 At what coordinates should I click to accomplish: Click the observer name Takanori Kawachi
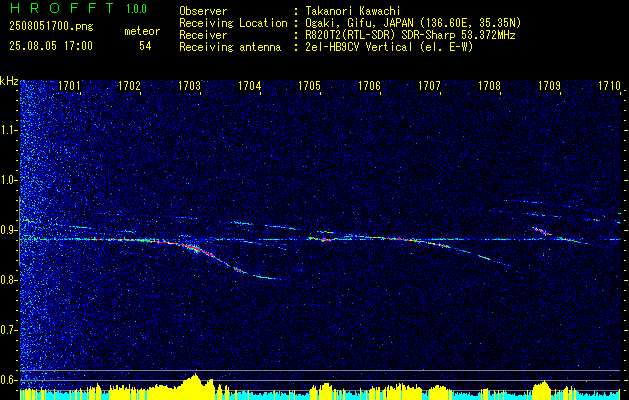pyautogui.click(x=353, y=11)
